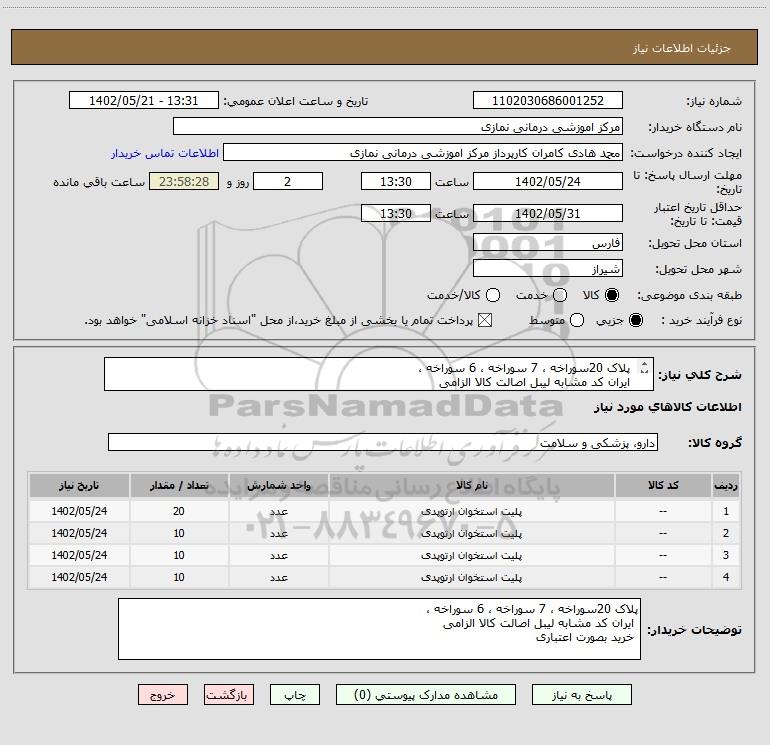Image resolution: width=770 pixels, height=745 pixels.
Task: Click the buyer organization name field
Action: coord(398,126)
